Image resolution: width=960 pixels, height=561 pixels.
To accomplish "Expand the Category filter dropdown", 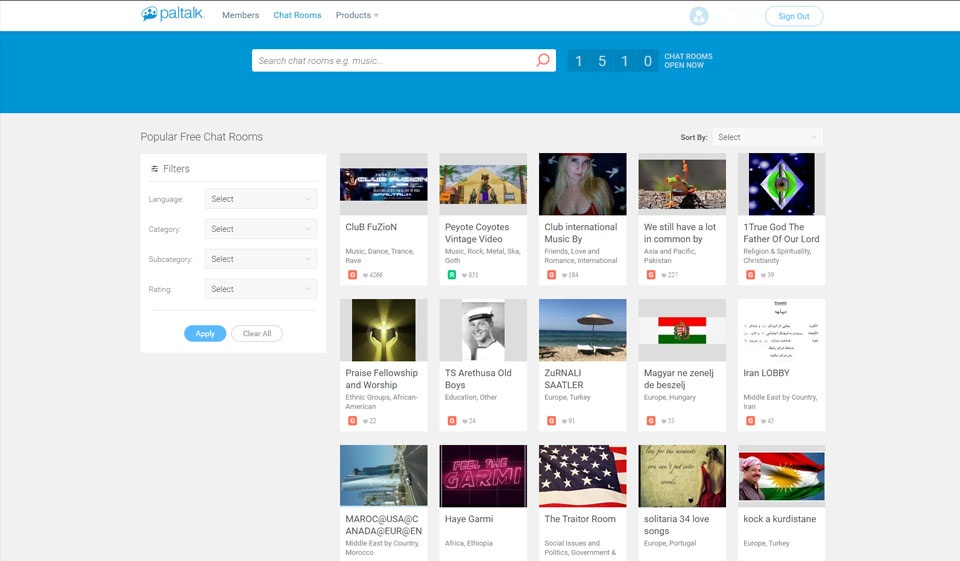I will 260,229.
